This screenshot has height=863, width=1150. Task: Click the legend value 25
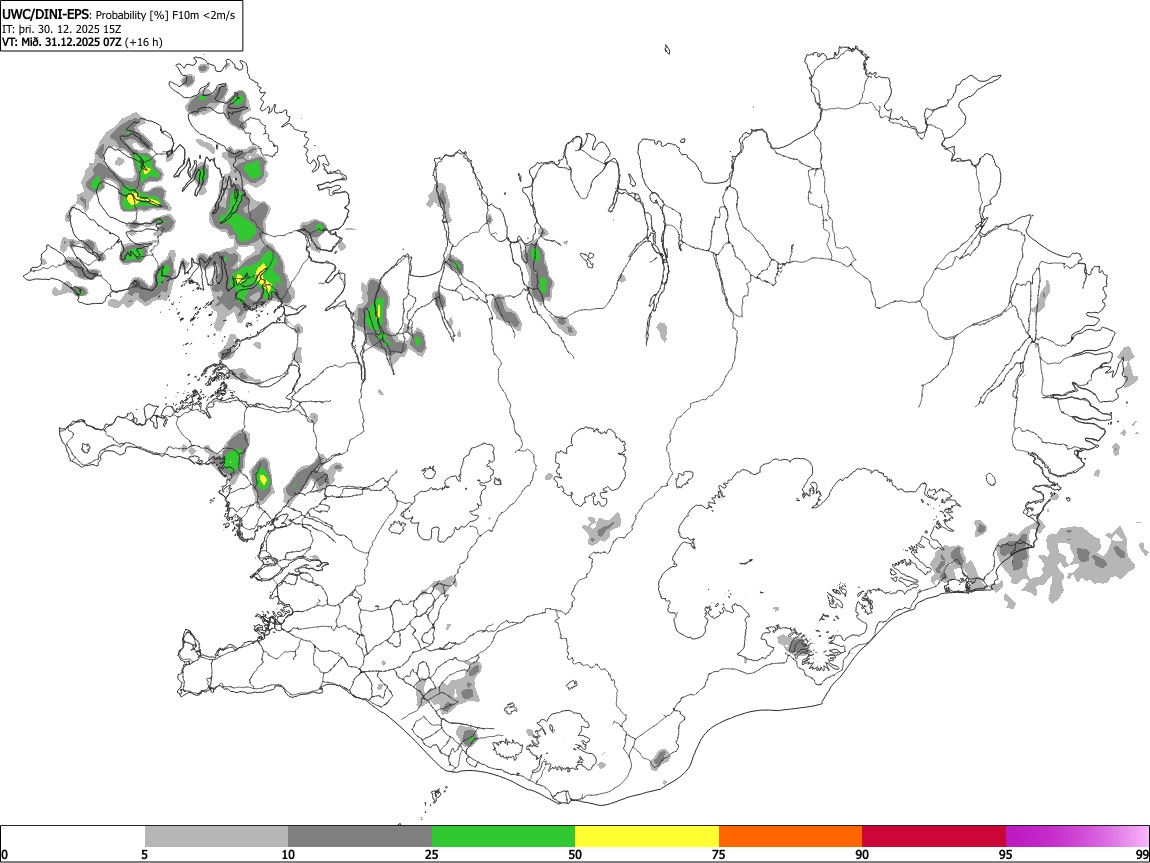[x=432, y=854]
